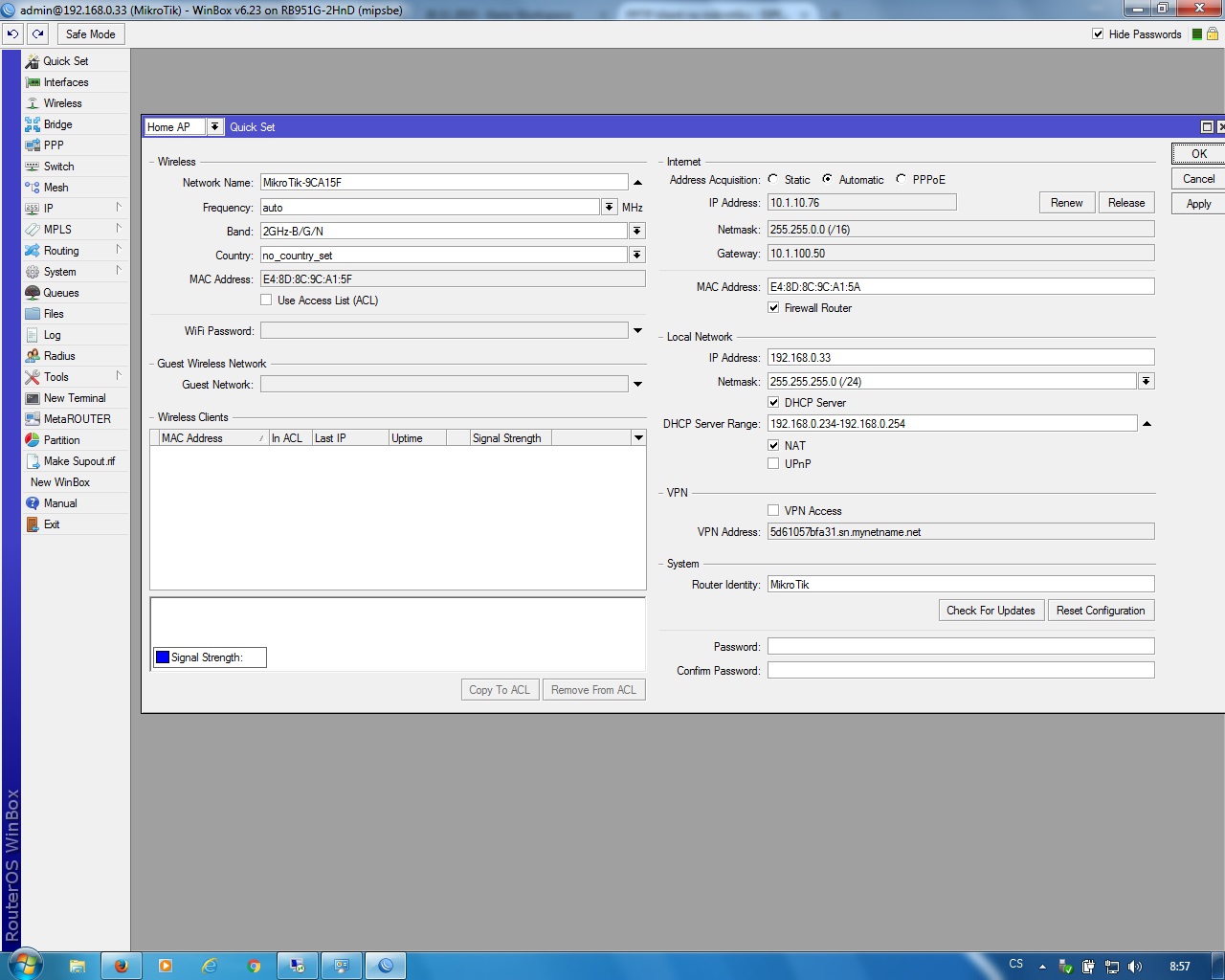Open the local Netmask dropdown
Viewport: 1225px width, 980px height.
1146,381
